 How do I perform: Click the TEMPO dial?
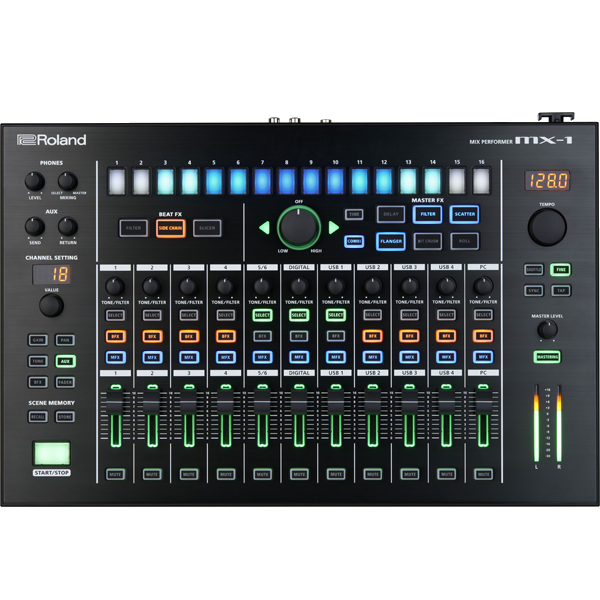547,227
